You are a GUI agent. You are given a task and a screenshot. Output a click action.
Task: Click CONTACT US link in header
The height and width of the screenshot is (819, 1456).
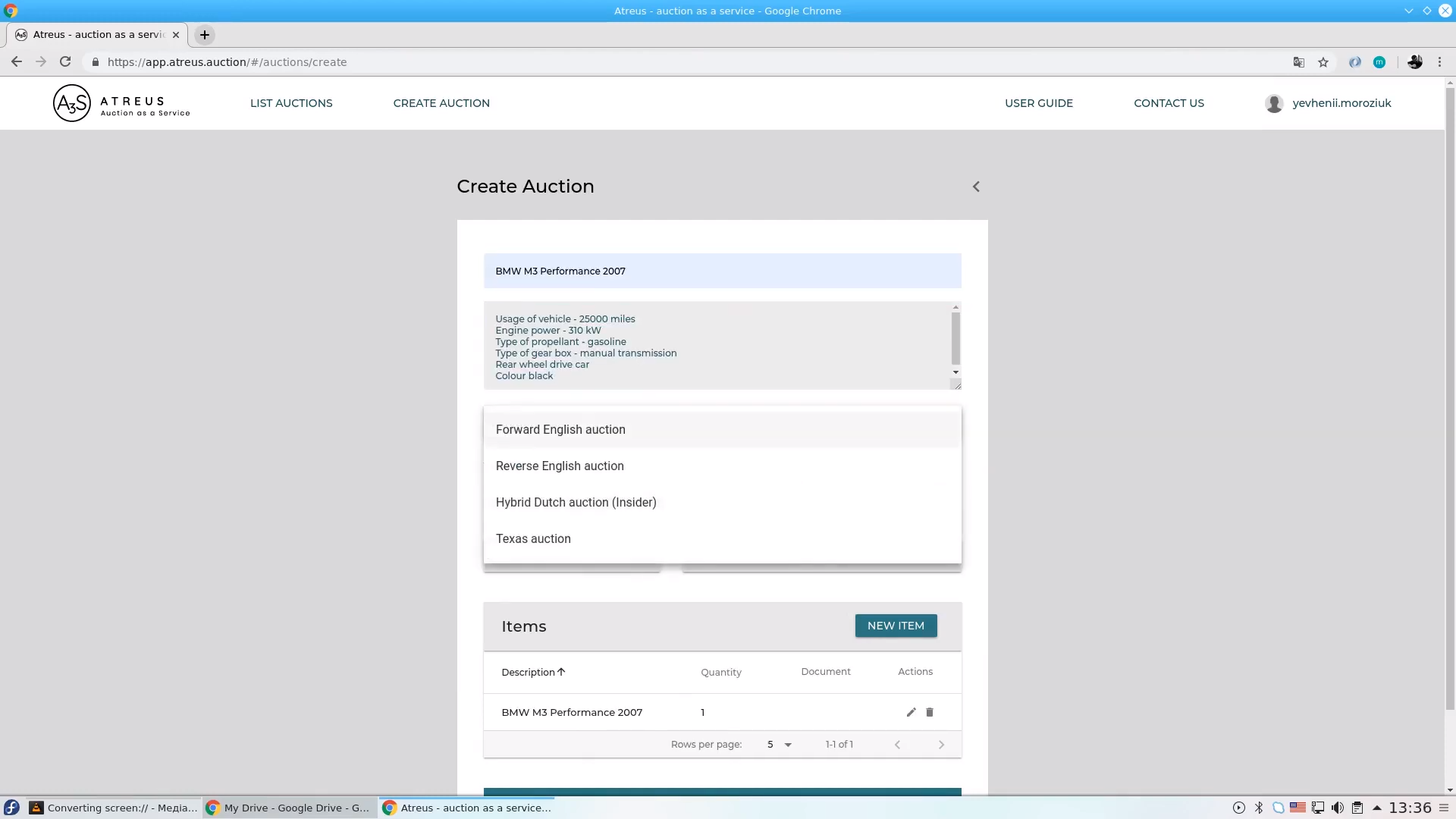click(x=1169, y=103)
